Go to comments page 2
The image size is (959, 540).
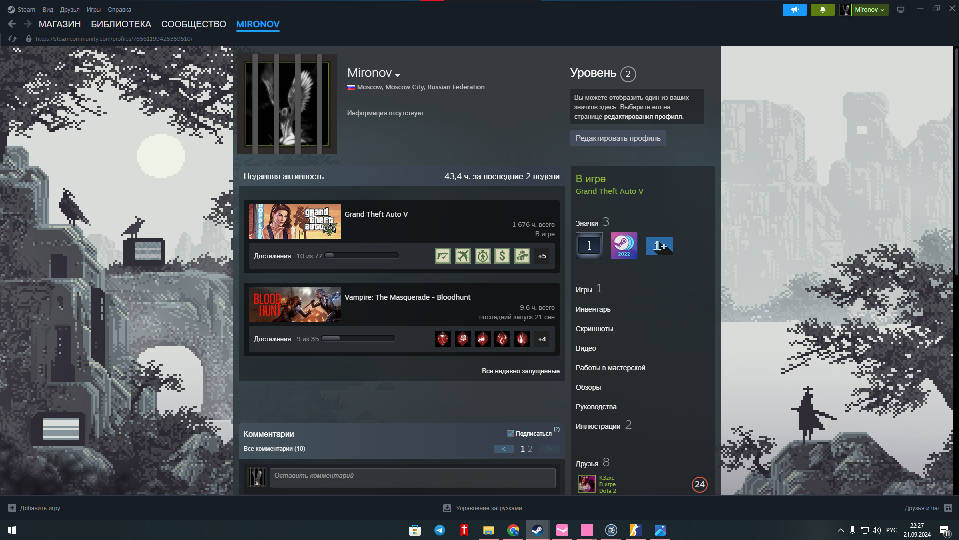point(530,449)
